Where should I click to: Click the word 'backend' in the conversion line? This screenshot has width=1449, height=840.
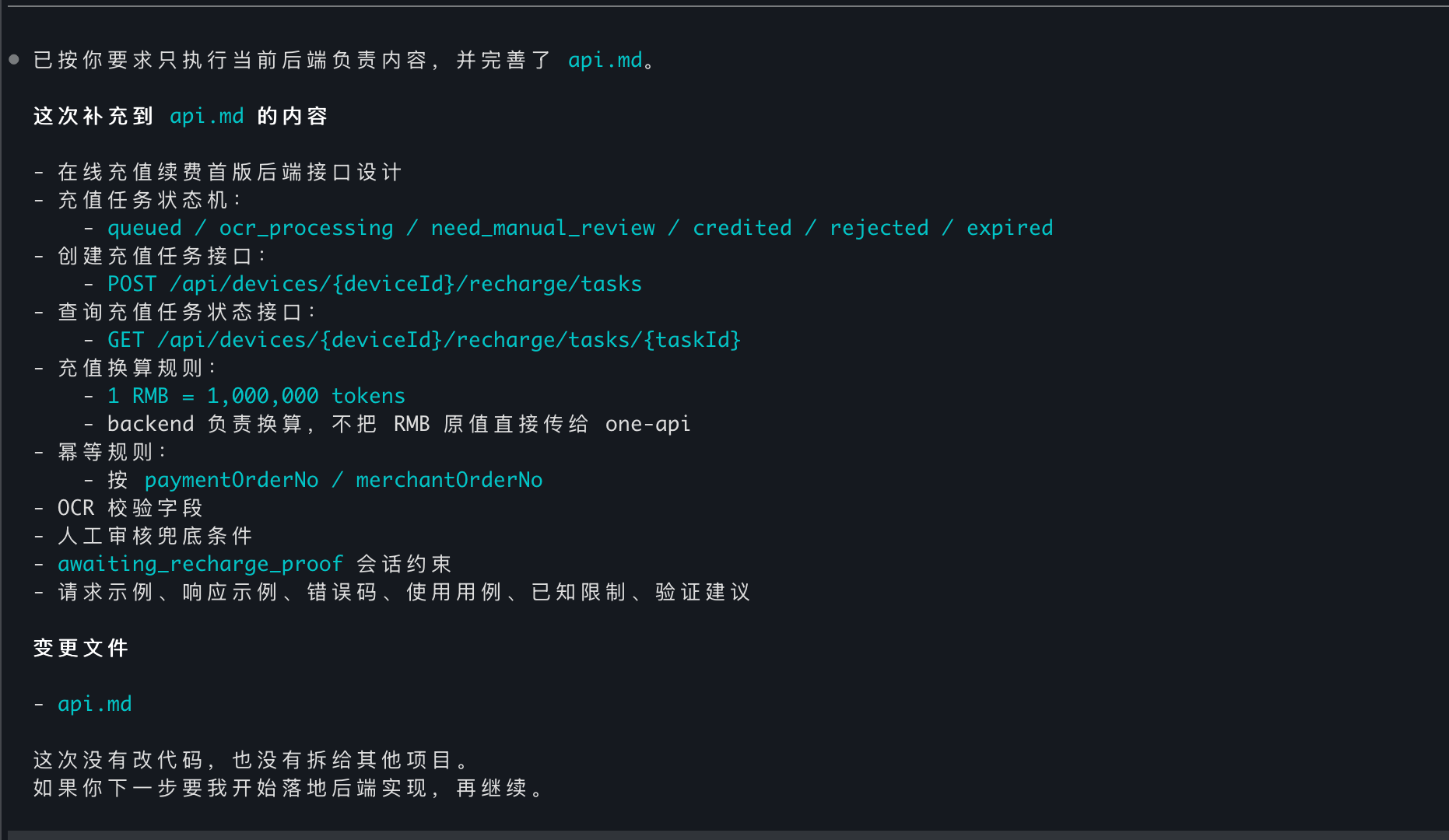coord(151,424)
